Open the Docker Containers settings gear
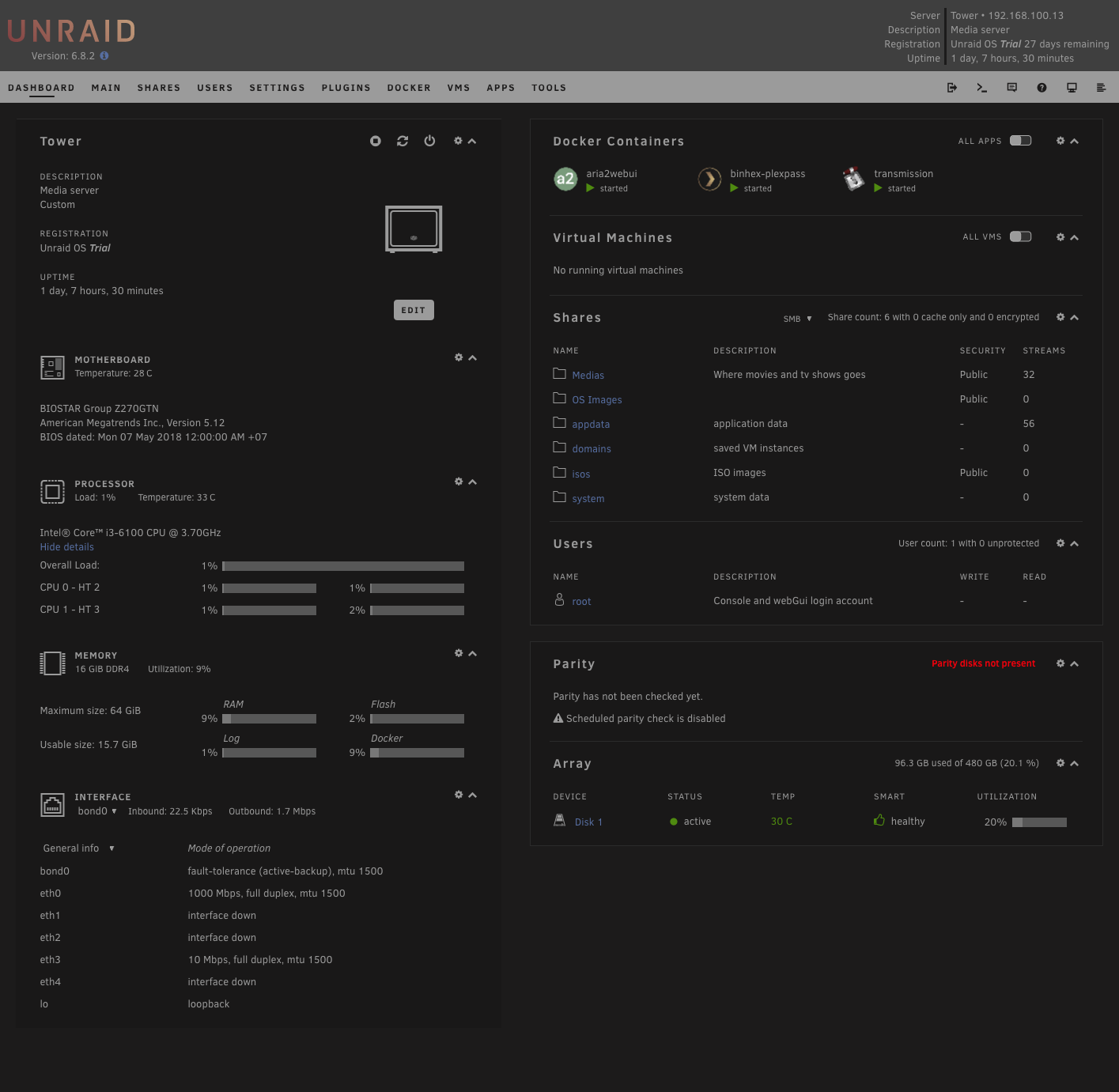 pyautogui.click(x=1060, y=141)
